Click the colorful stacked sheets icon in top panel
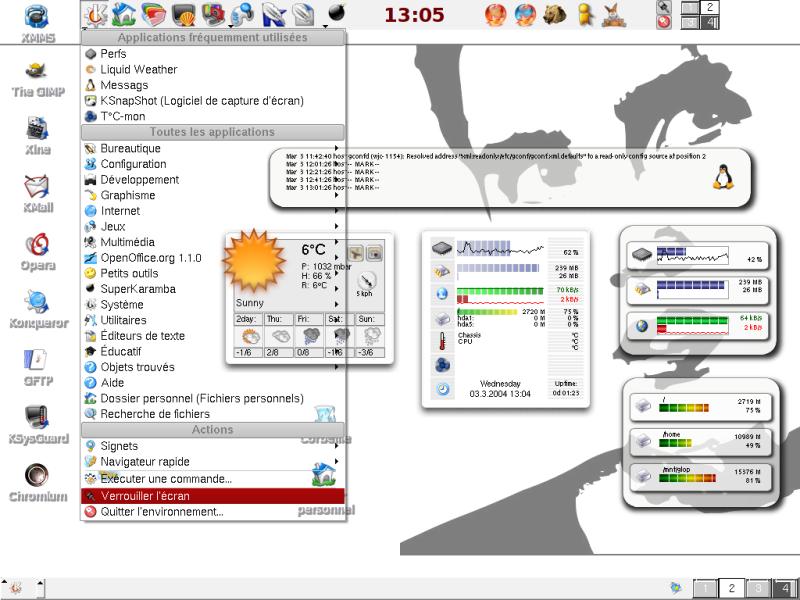Image resolution: width=800 pixels, height=600 pixels. [153, 14]
